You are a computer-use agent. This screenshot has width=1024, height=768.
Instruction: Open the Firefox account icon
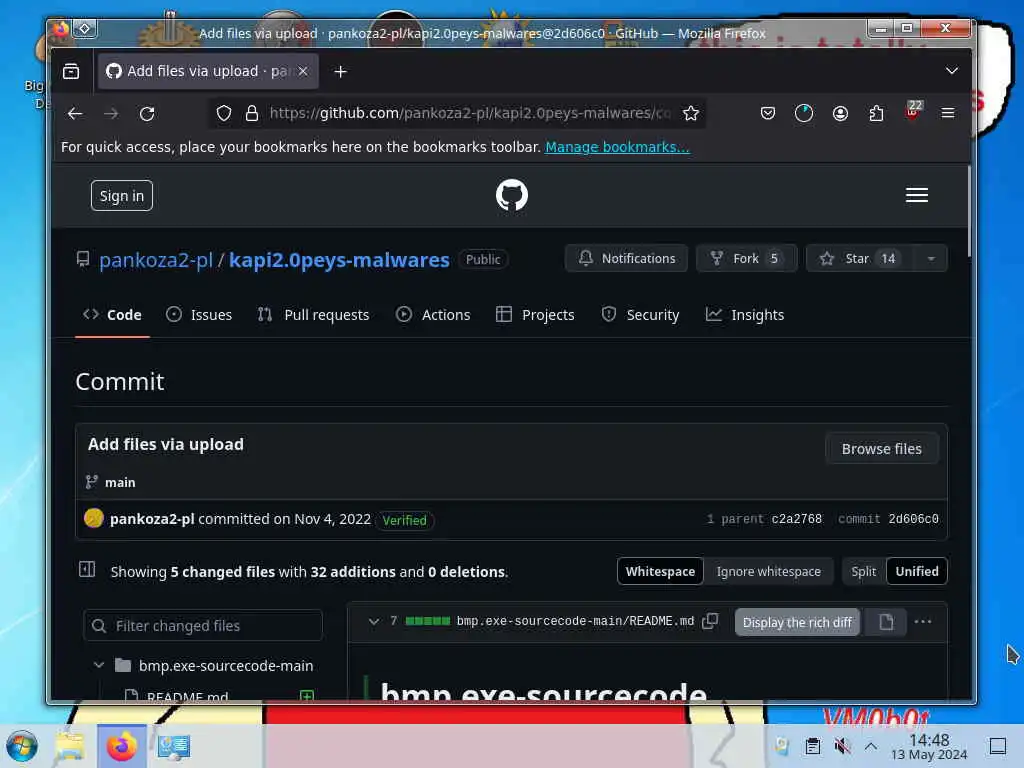pos(840,113)
